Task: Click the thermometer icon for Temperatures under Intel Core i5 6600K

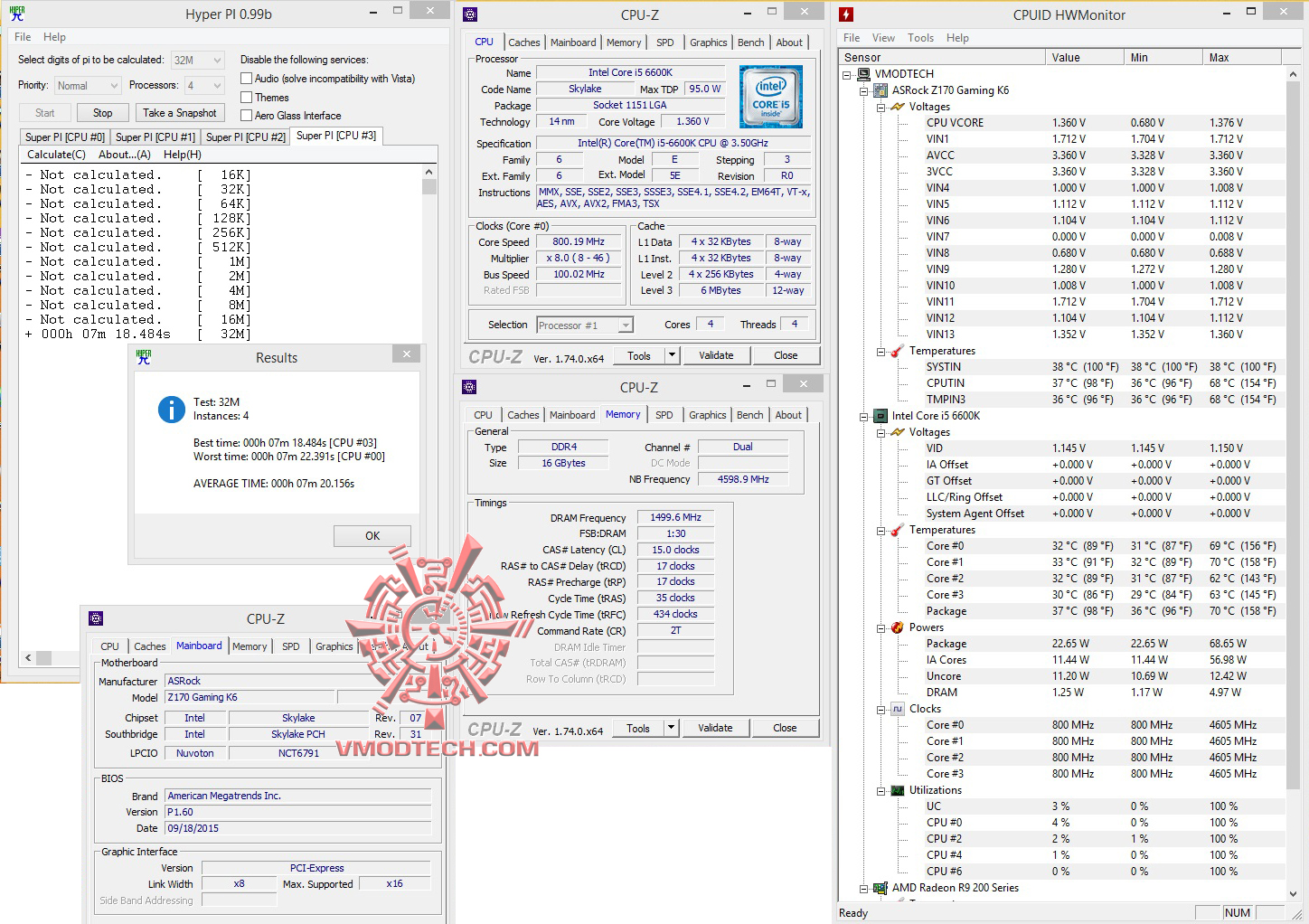Action: tap(898, 530)
